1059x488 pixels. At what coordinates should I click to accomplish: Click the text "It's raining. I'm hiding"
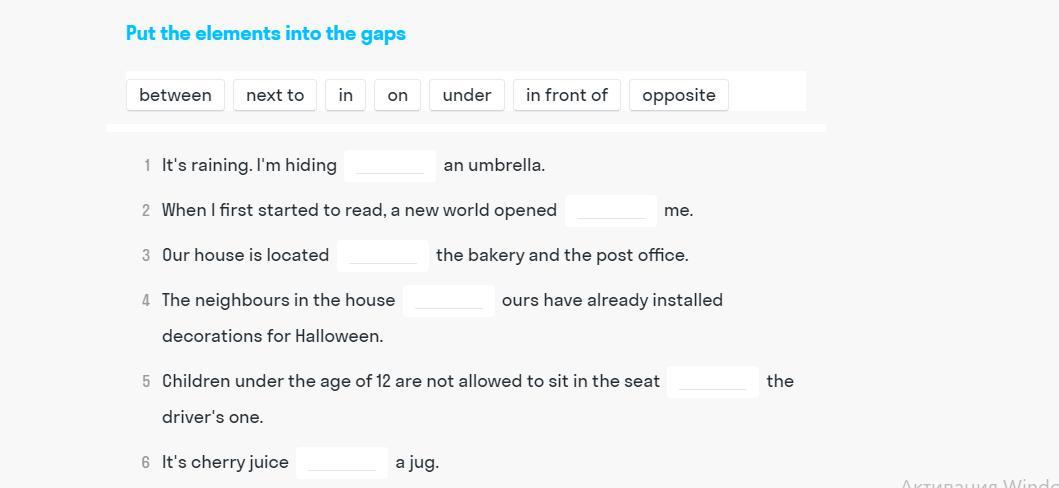click(249, 165)
